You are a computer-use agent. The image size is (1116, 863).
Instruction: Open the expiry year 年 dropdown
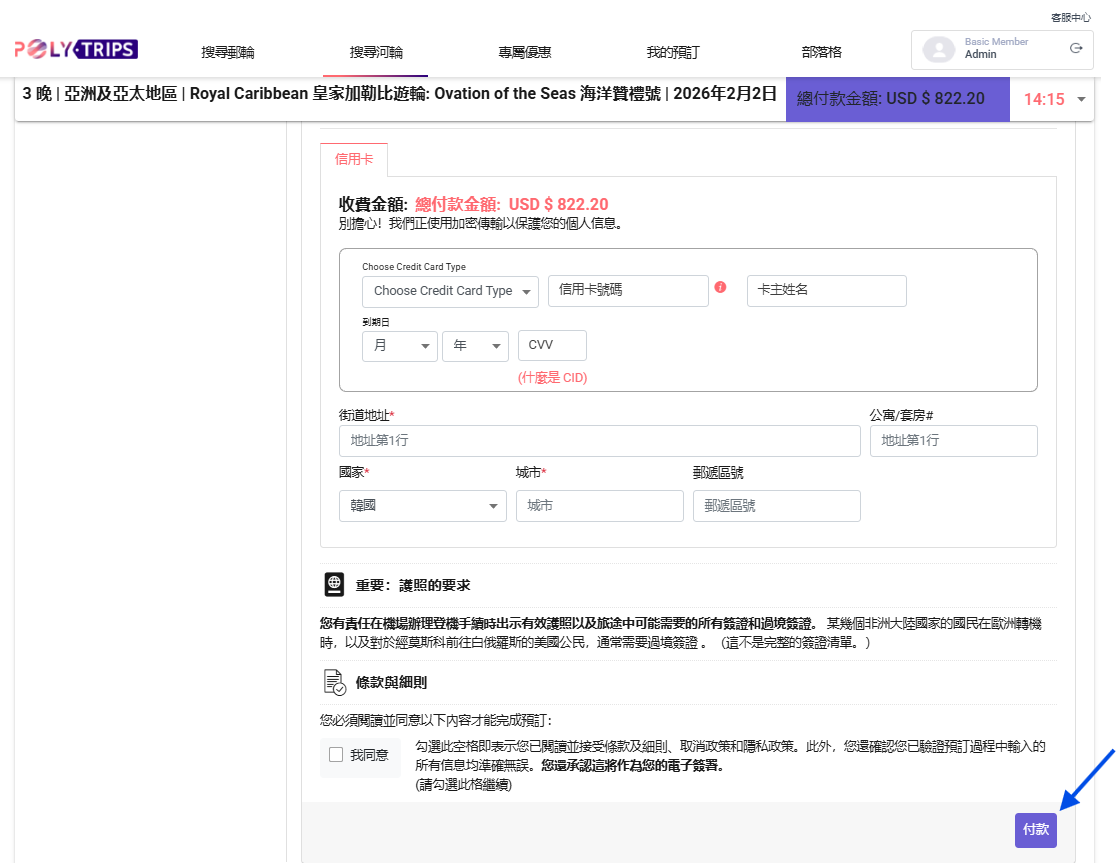pyautogui.click(x=475, y=346)
